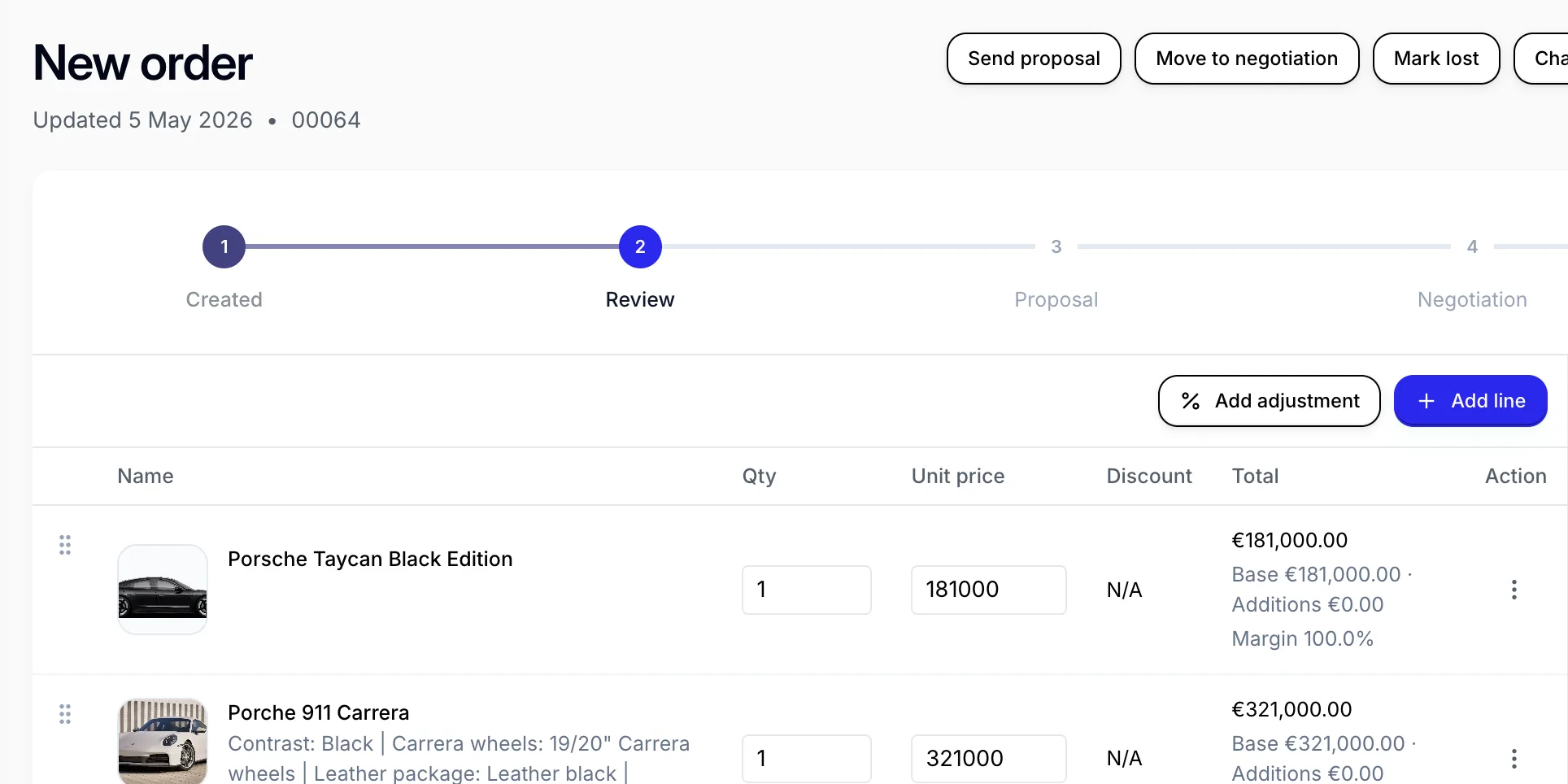
Task: Click the N/A discount for Porche 911 Carrera
Action: (1125, 759)
